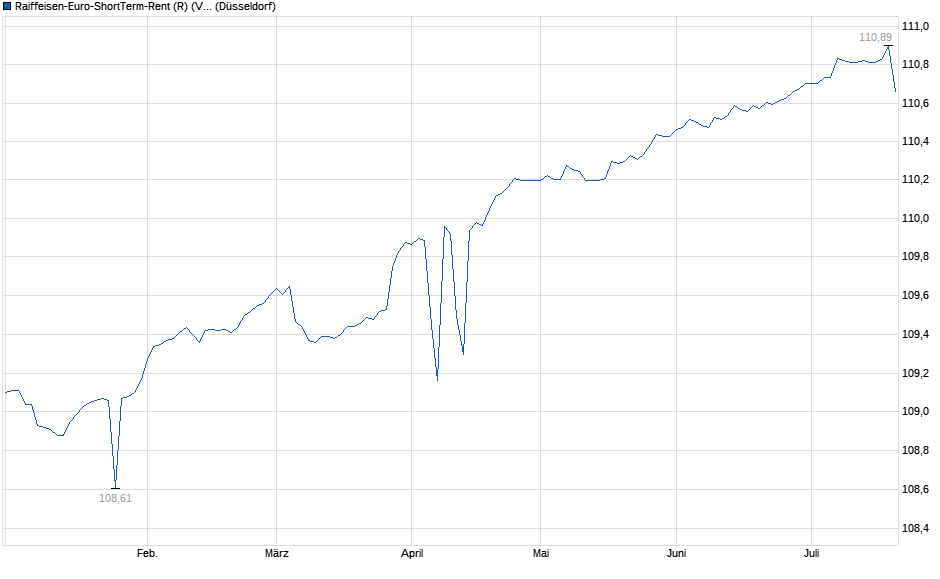Image resolution: width=940 pixels, height=579 pixels.
Task: Click the März month axis label
Action: click(276, 553)
